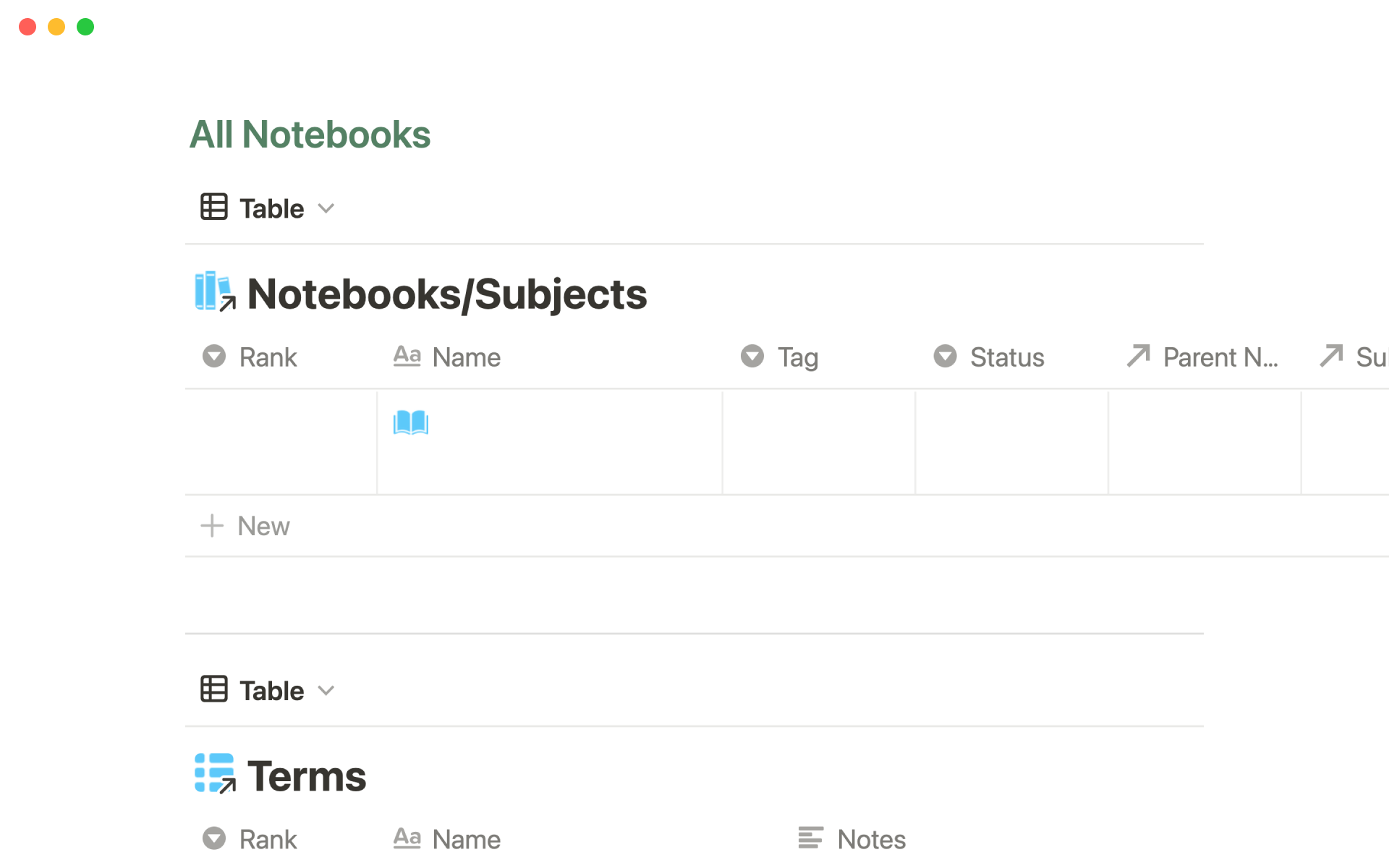Image resolution: width=1389 pixels, height=868 pixels.
Task: Click the empty Status cell in the first row
Action: pyautogui.click(x=1011, y=443)
